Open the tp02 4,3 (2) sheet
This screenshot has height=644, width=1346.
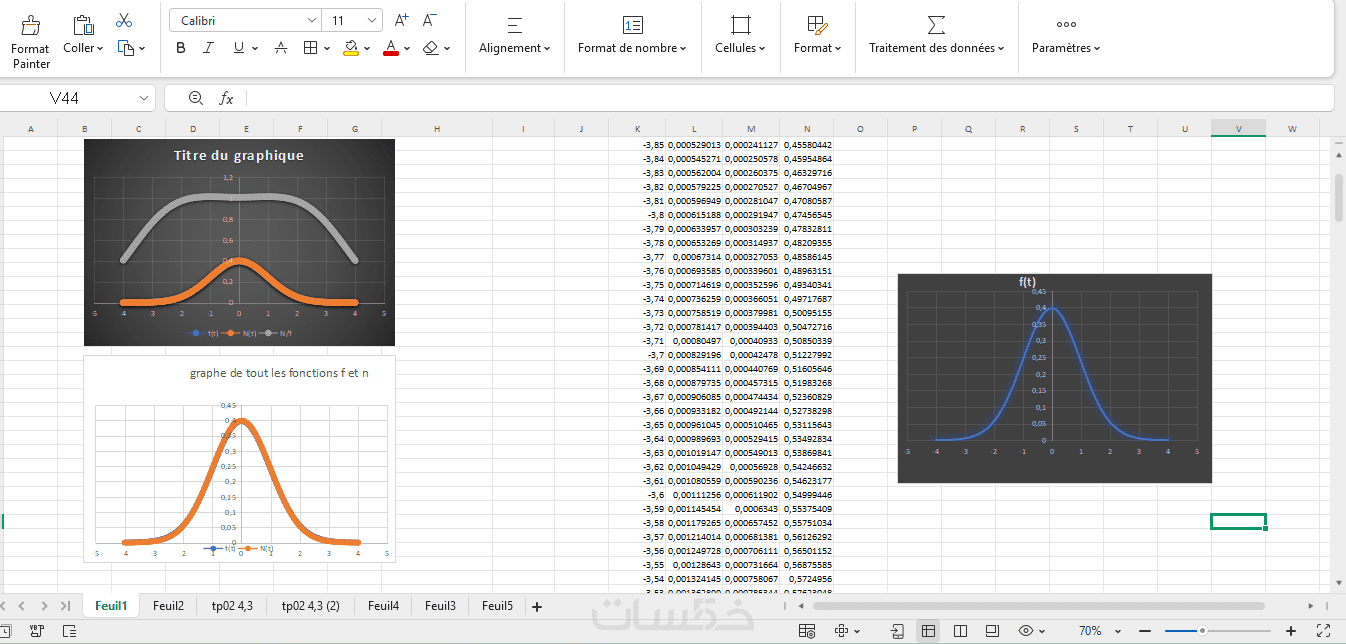(311, 605)
